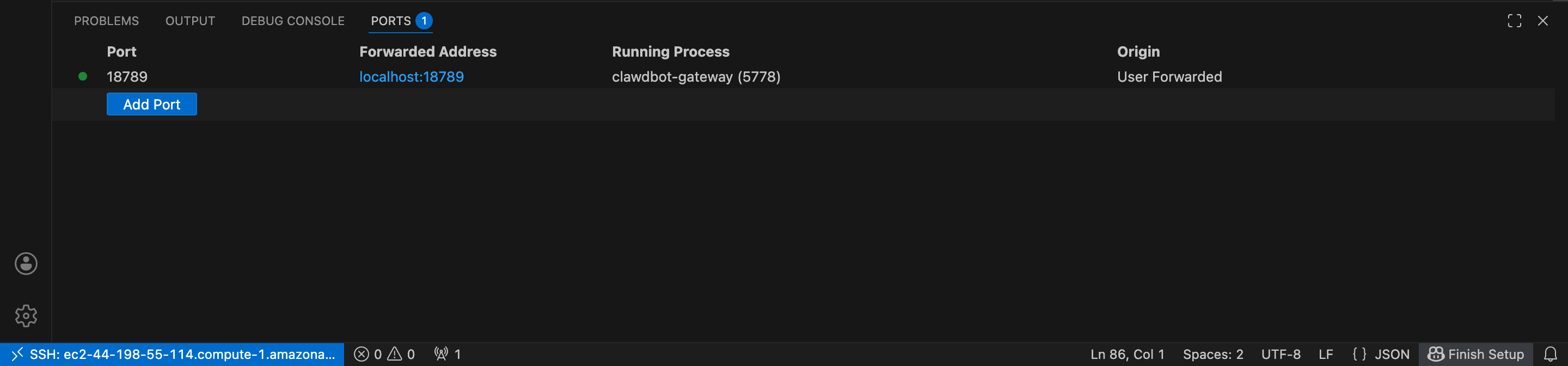Select the JSON language mode
This screenshot has height=366, width=1568.
pyautogui.click(x=1381, y=355)
